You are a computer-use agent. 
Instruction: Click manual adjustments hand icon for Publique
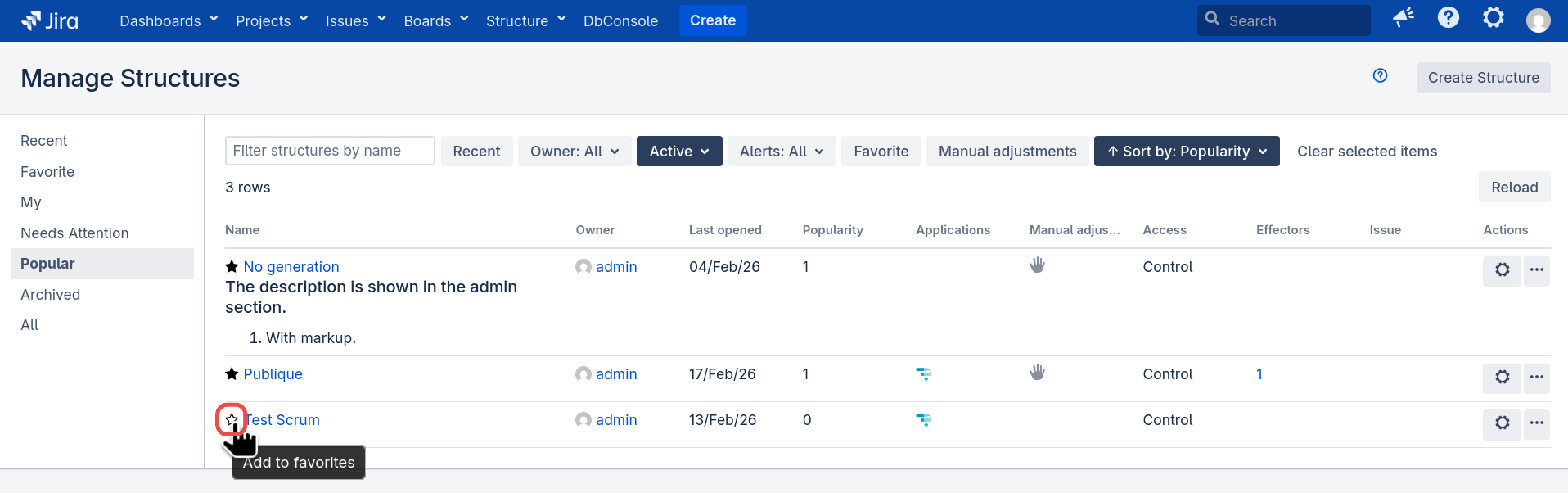[x=1038, y=373]
